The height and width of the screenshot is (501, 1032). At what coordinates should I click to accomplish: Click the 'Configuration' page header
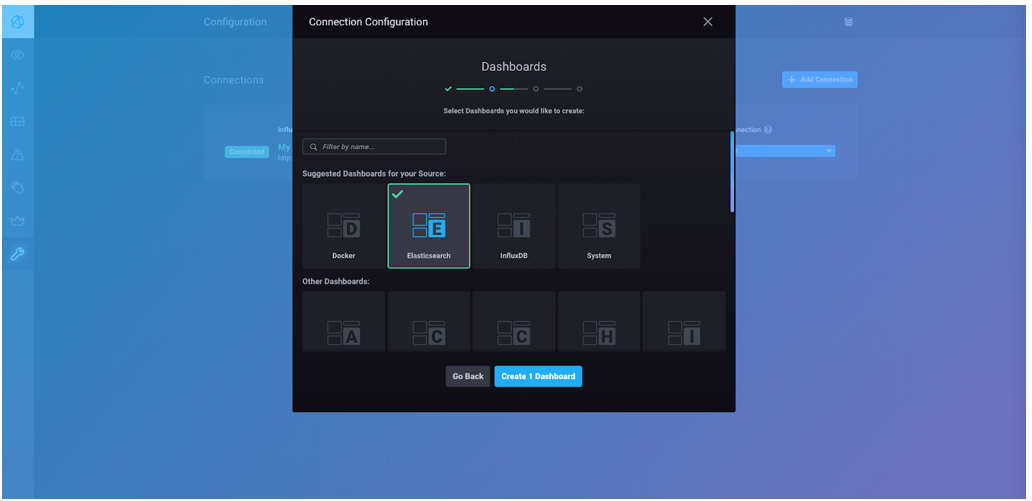(x=235, y=22)
